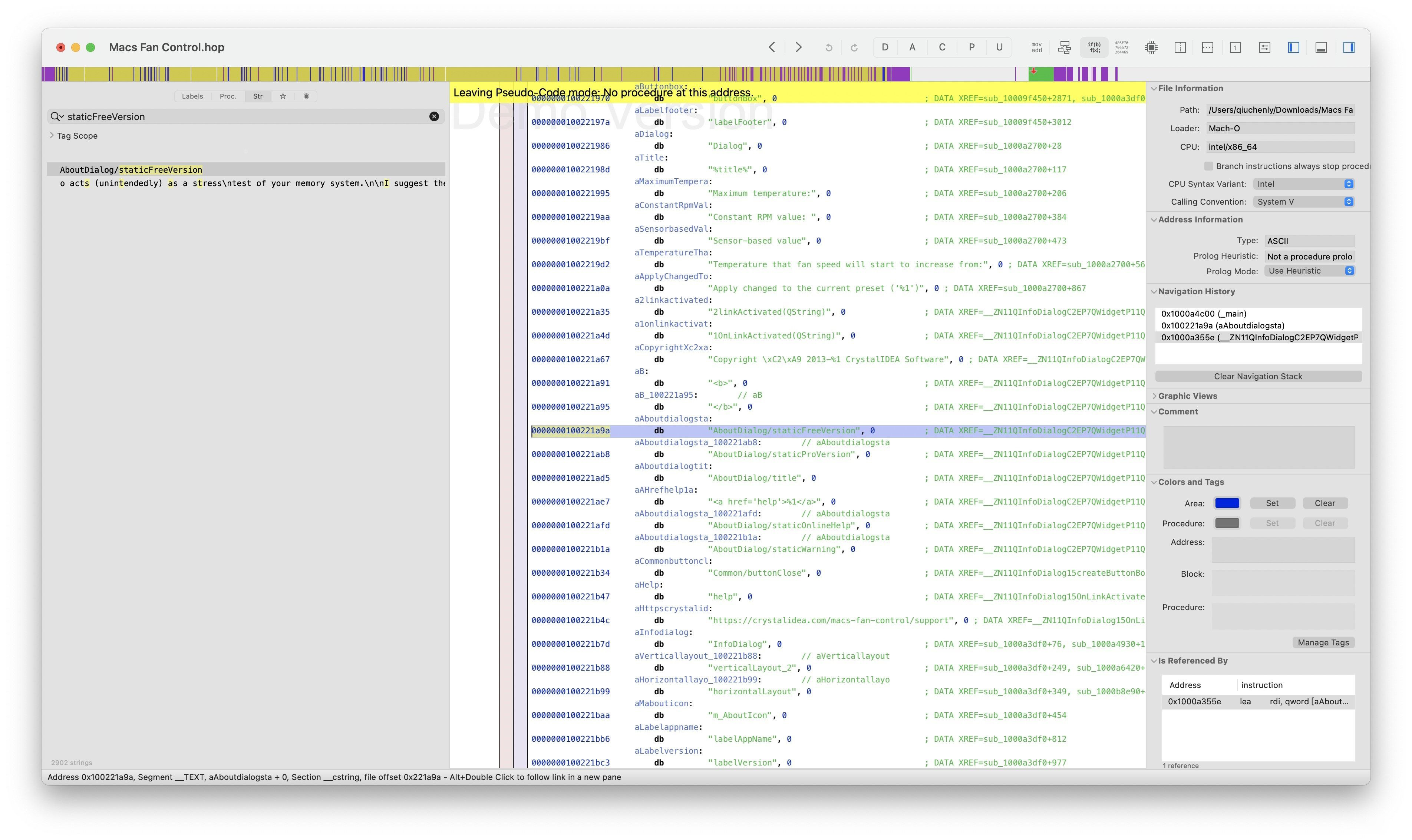Select the AboutDialog/staticFreeVersion string result

click(x=246, y=170)
